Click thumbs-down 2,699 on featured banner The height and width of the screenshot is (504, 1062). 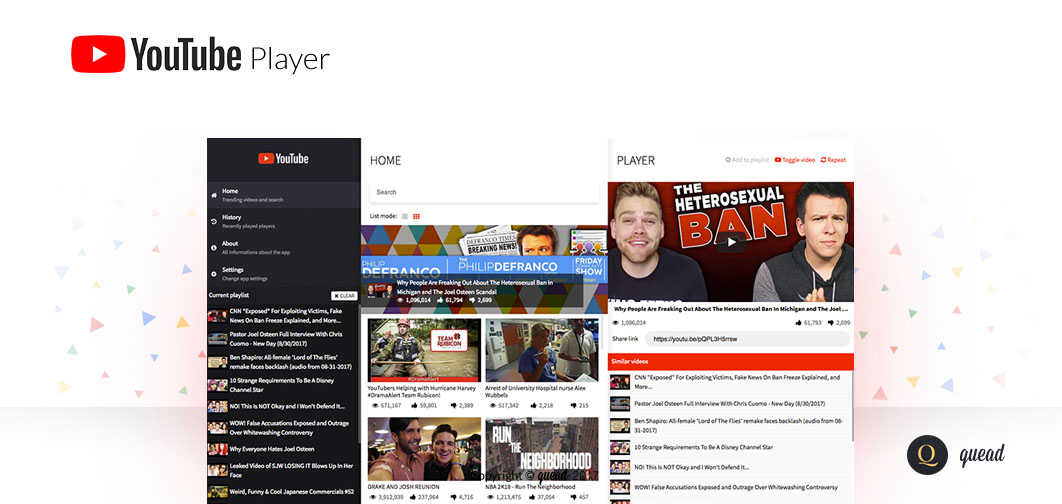point(472,299)
